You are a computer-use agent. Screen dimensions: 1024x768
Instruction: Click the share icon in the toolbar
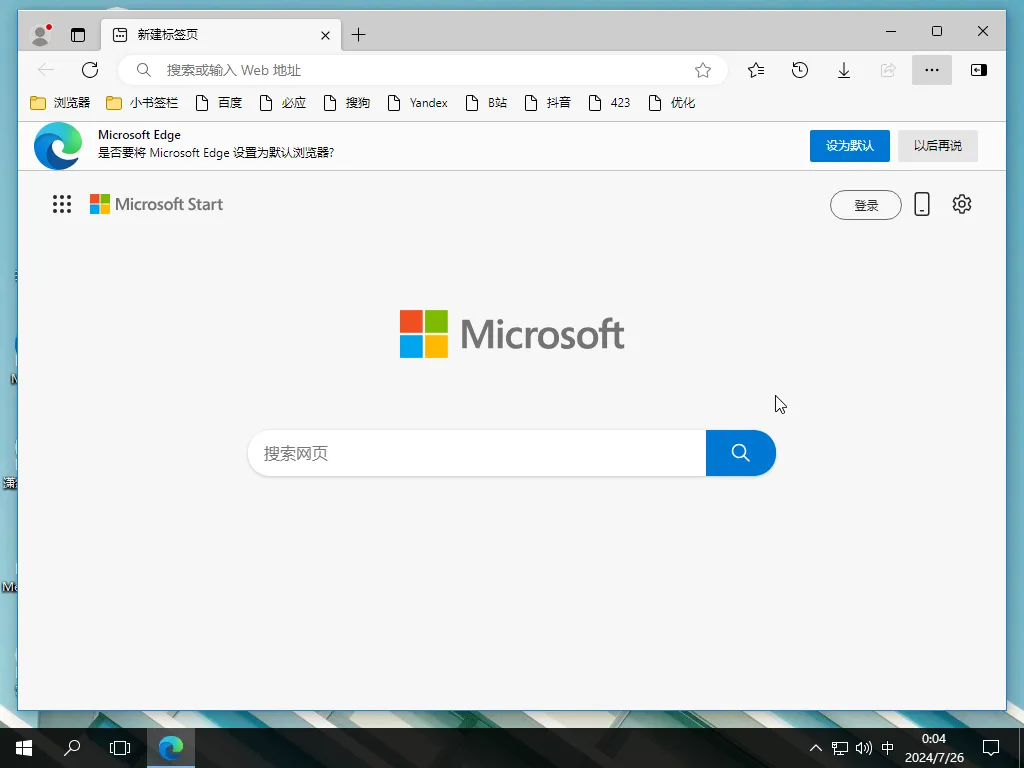887,70
